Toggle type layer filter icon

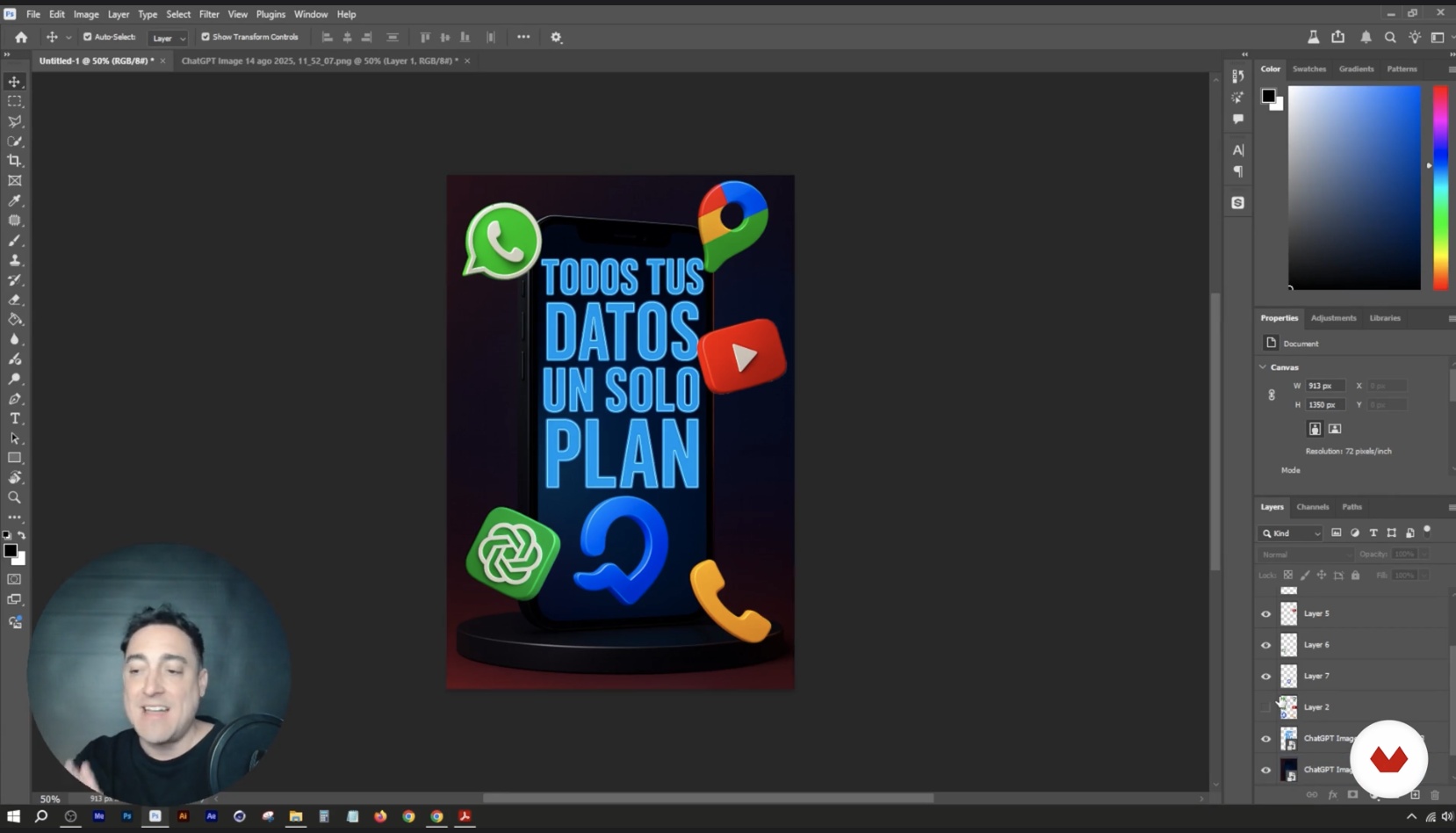coord(1373,533)
